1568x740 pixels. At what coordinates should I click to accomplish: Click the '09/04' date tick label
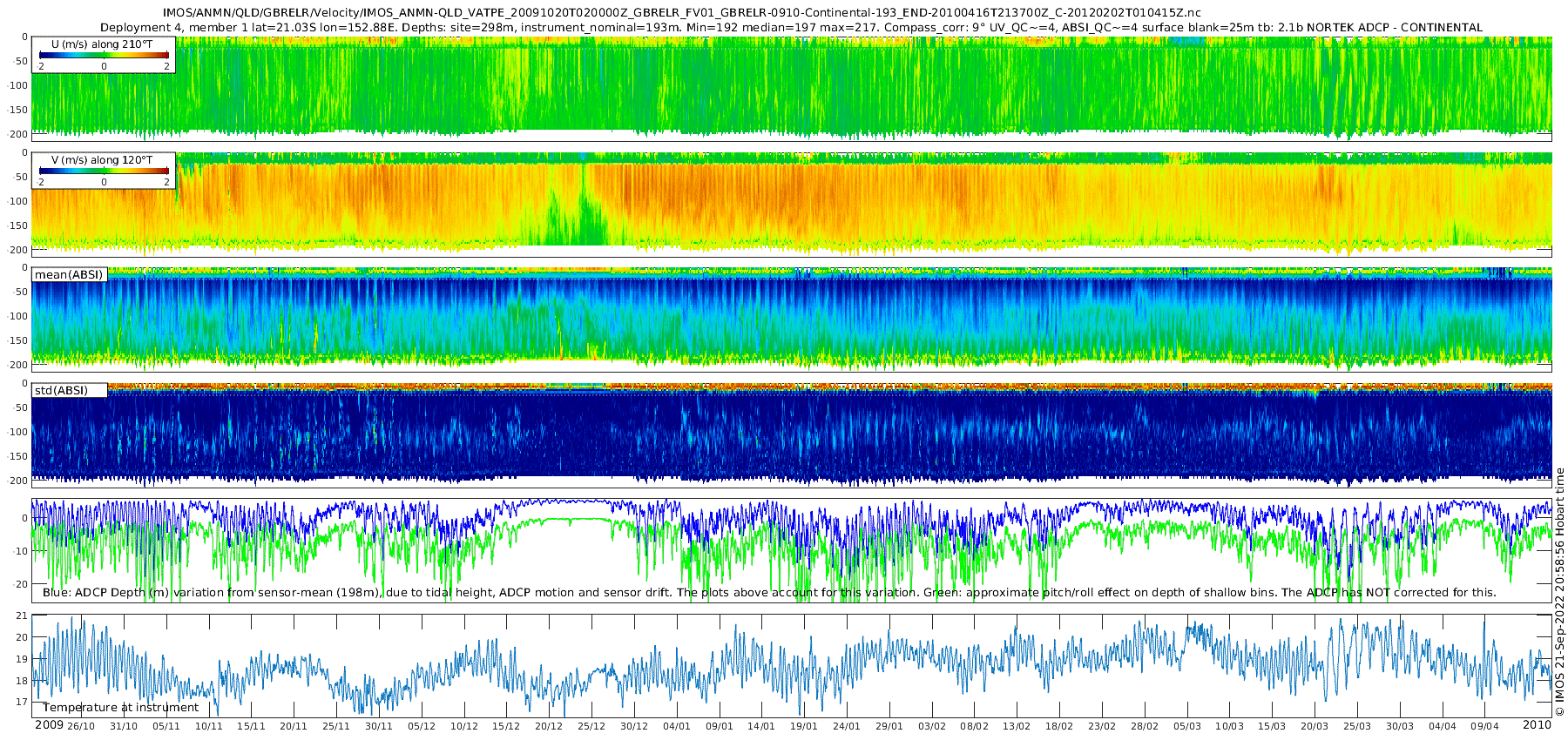tap(1485, 726)
